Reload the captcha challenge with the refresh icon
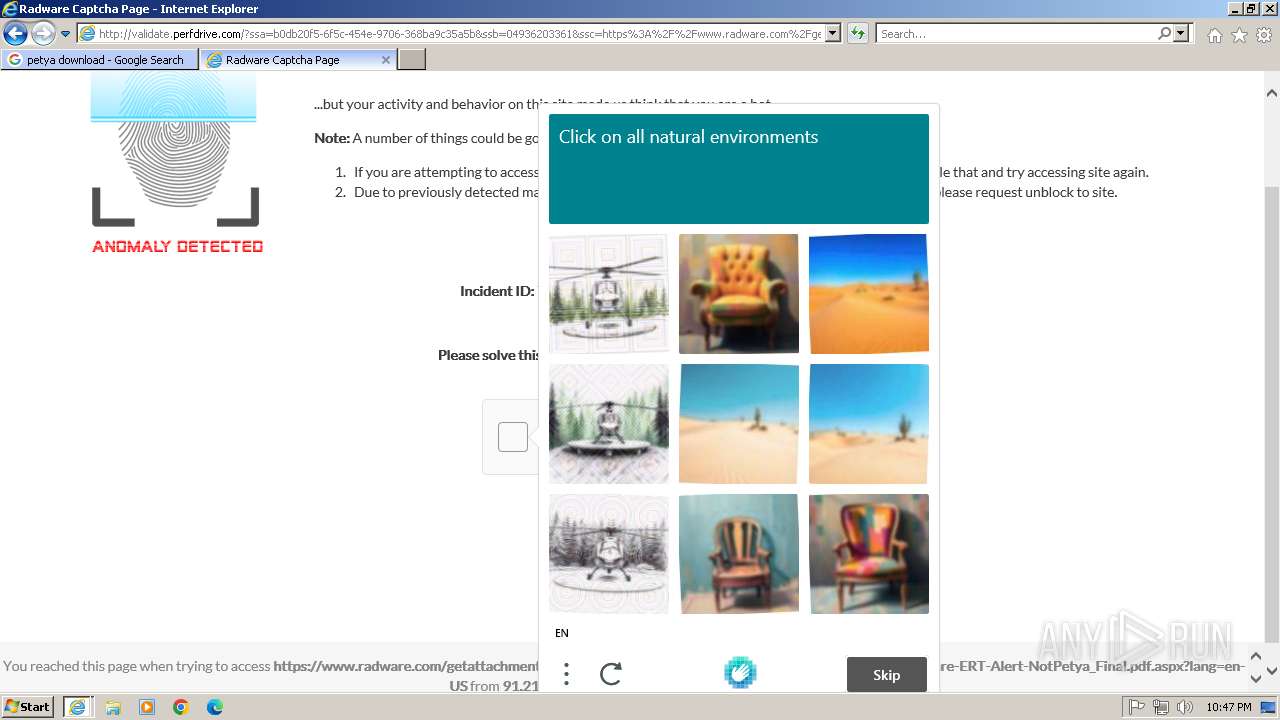This screenshot has width=1280, height=720. tap(611, 674)
